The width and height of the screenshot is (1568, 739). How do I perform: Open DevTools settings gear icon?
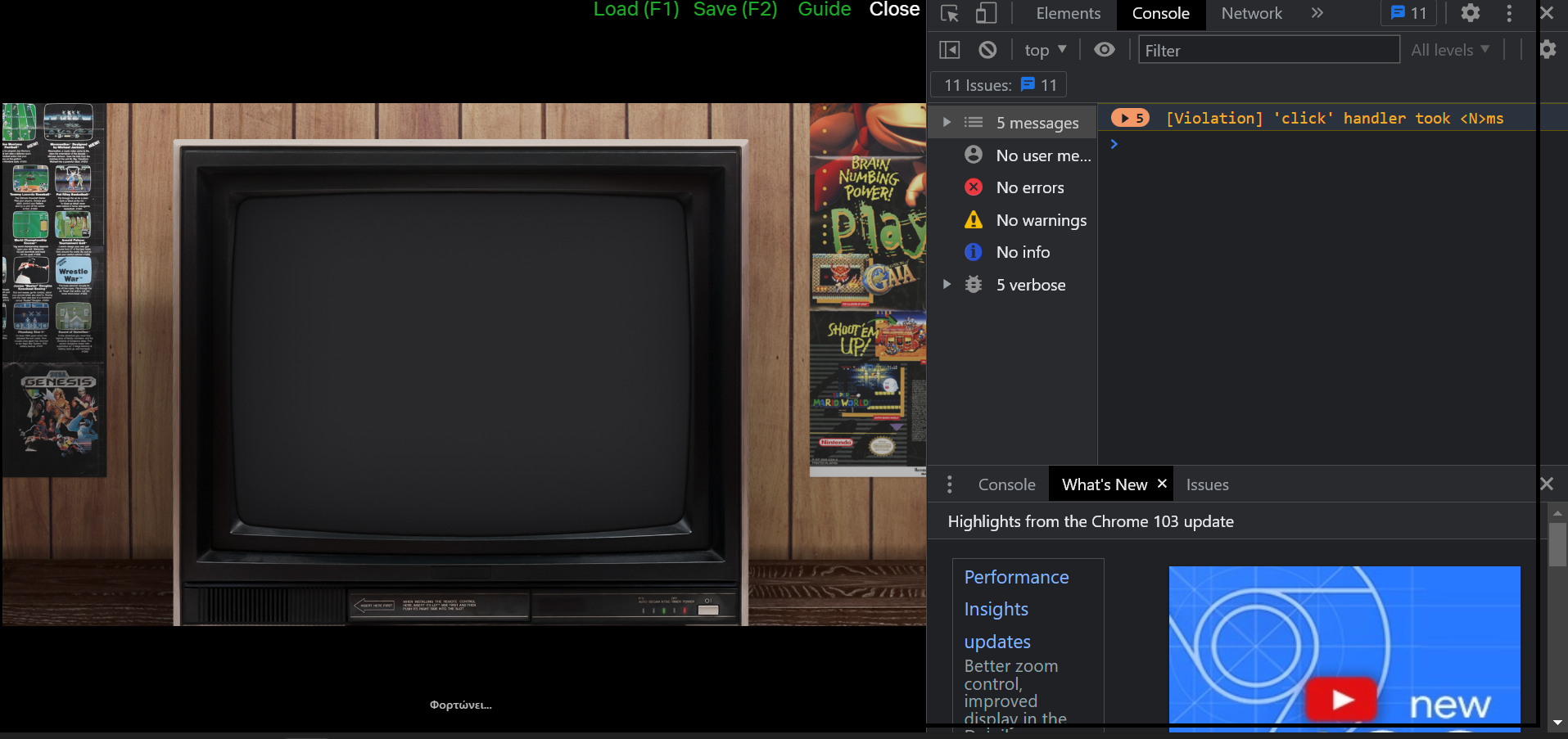pyautogui.click(x=1470, y=13)
